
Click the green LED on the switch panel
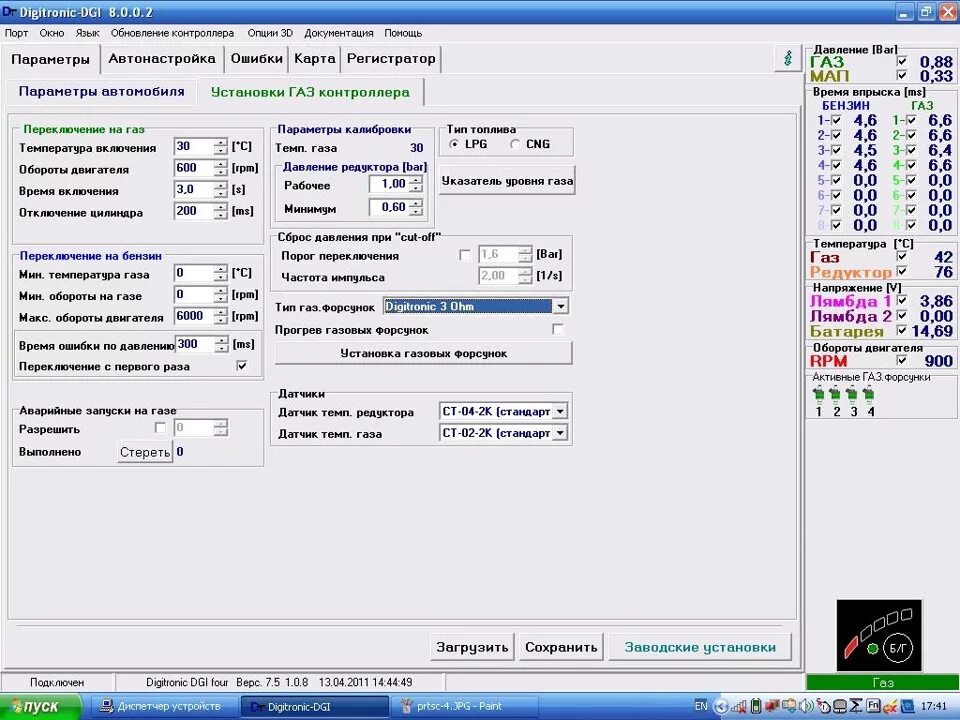pos(873,648)
